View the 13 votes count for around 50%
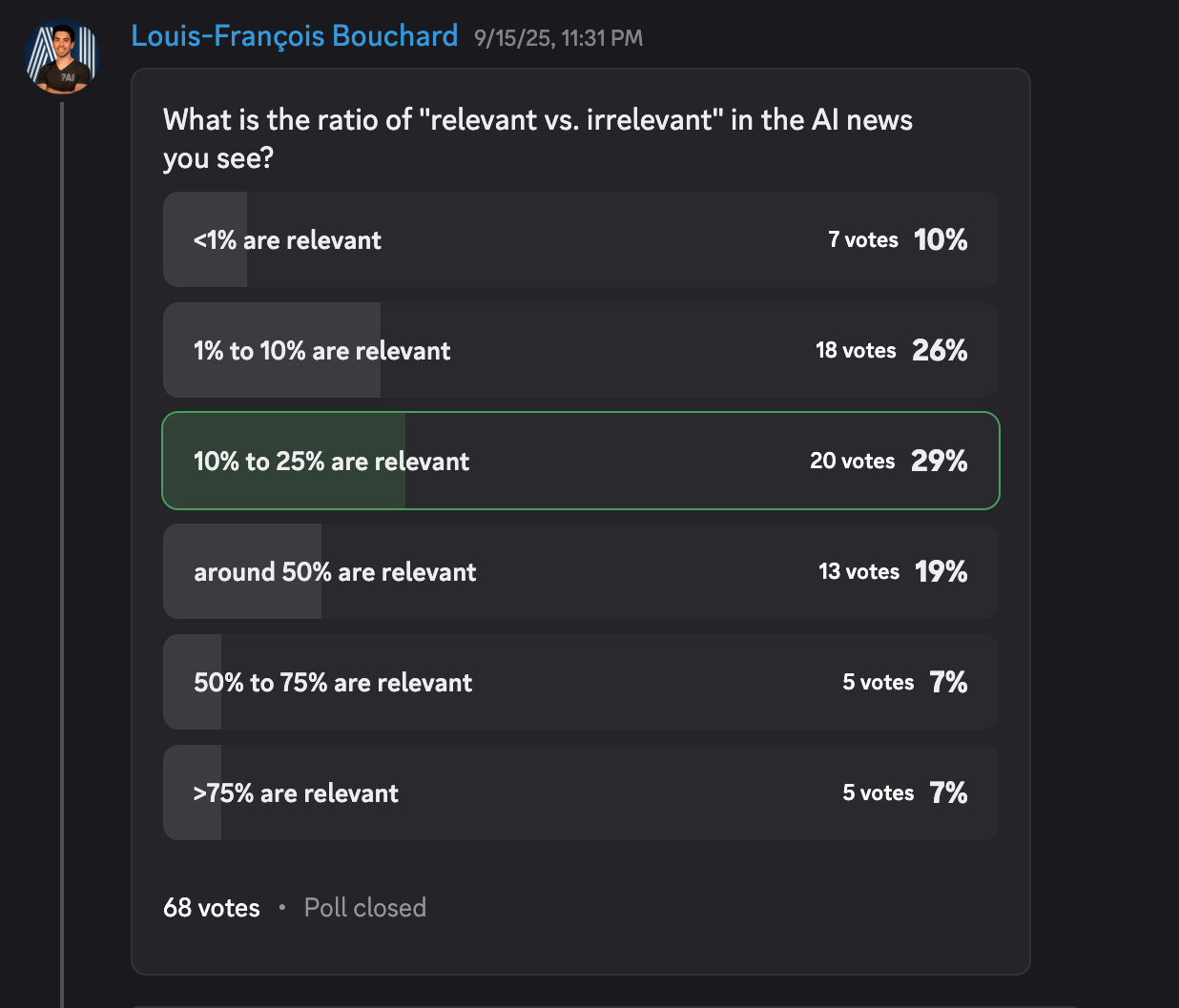1179x1008 pixels. 859,571
